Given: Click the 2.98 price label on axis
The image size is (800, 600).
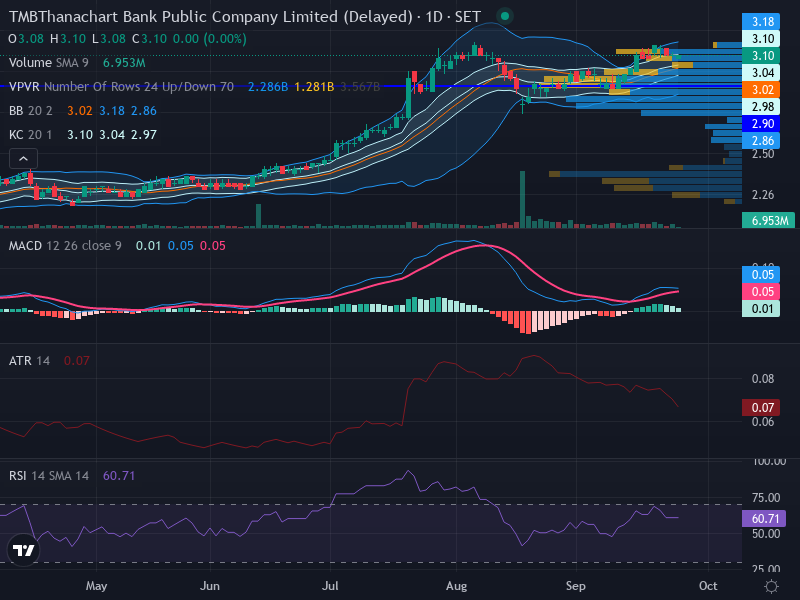Looking at the screenshot, I should click(761, 107).
